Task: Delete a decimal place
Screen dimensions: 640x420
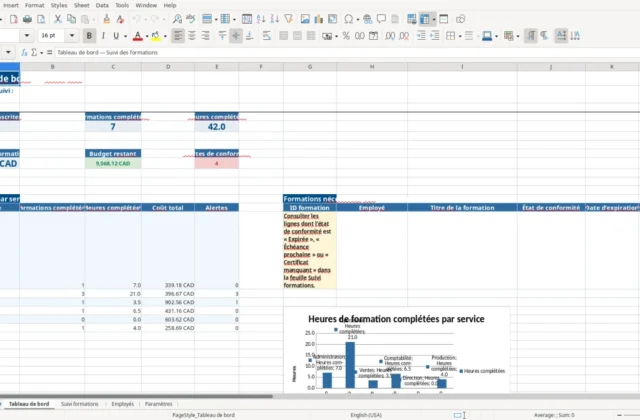Action: tap(404, 36)
